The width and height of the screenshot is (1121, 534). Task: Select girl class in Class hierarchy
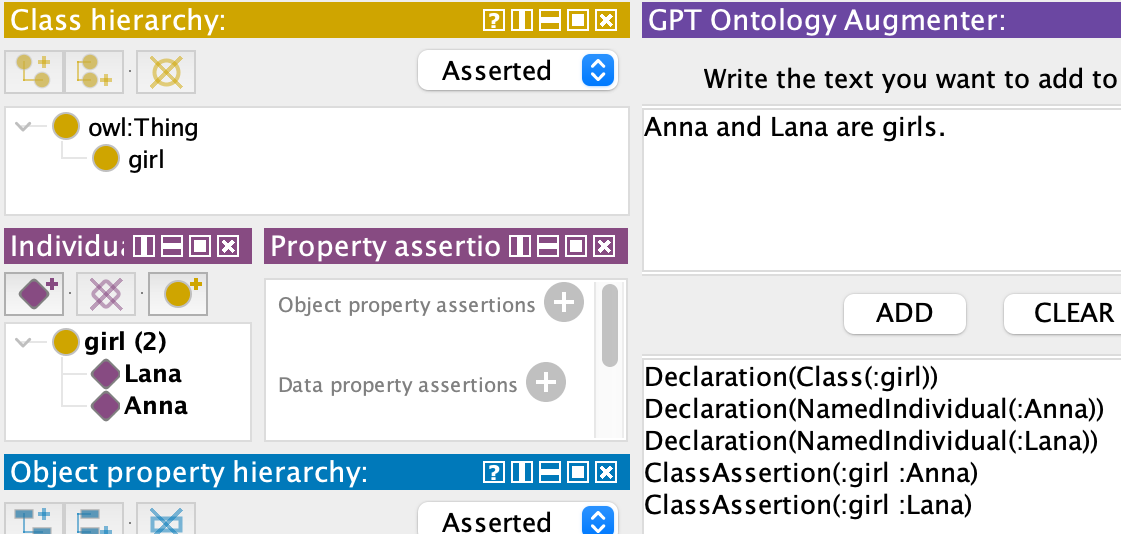click(x=146, y=159)
